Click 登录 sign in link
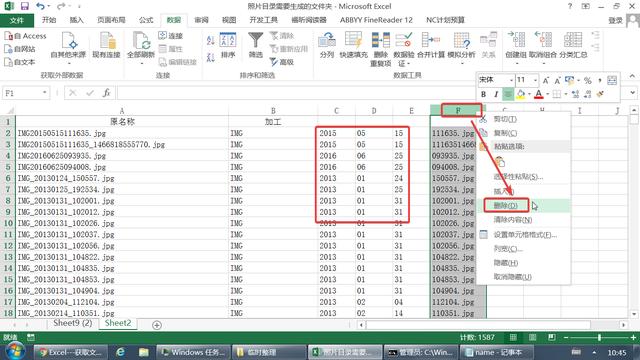The image size is (640, 360). coord(616,20)
